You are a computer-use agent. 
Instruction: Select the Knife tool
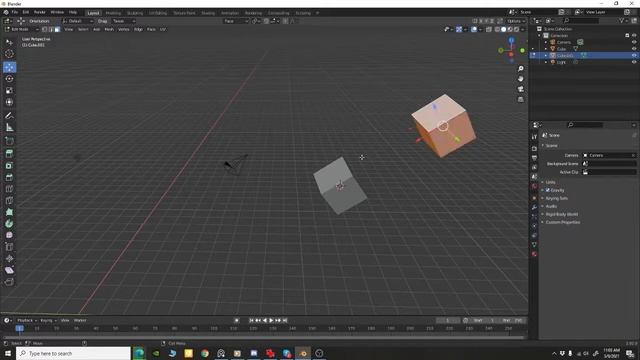click(9, 200)
